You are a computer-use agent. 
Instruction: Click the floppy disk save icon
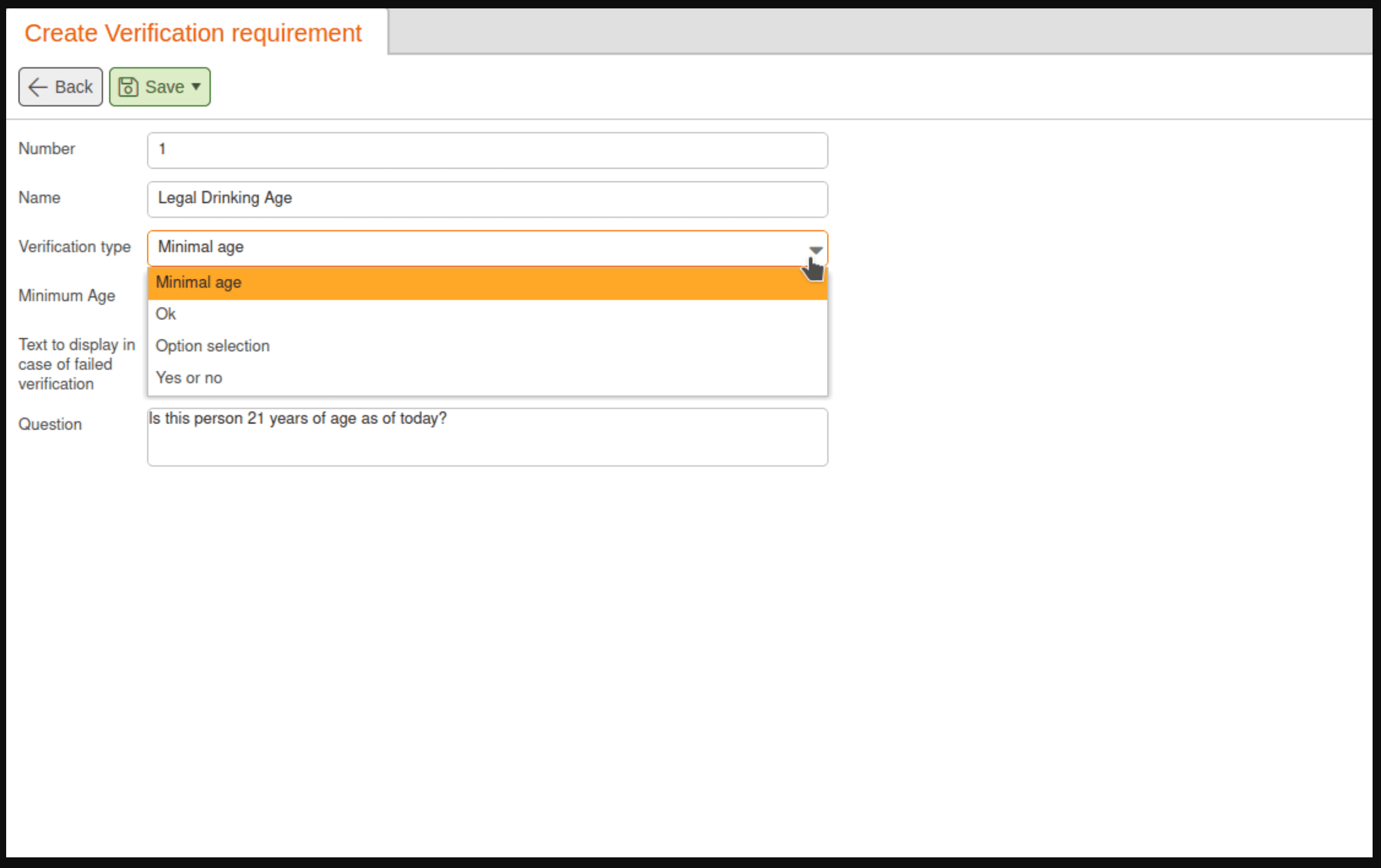click(128, 87)
